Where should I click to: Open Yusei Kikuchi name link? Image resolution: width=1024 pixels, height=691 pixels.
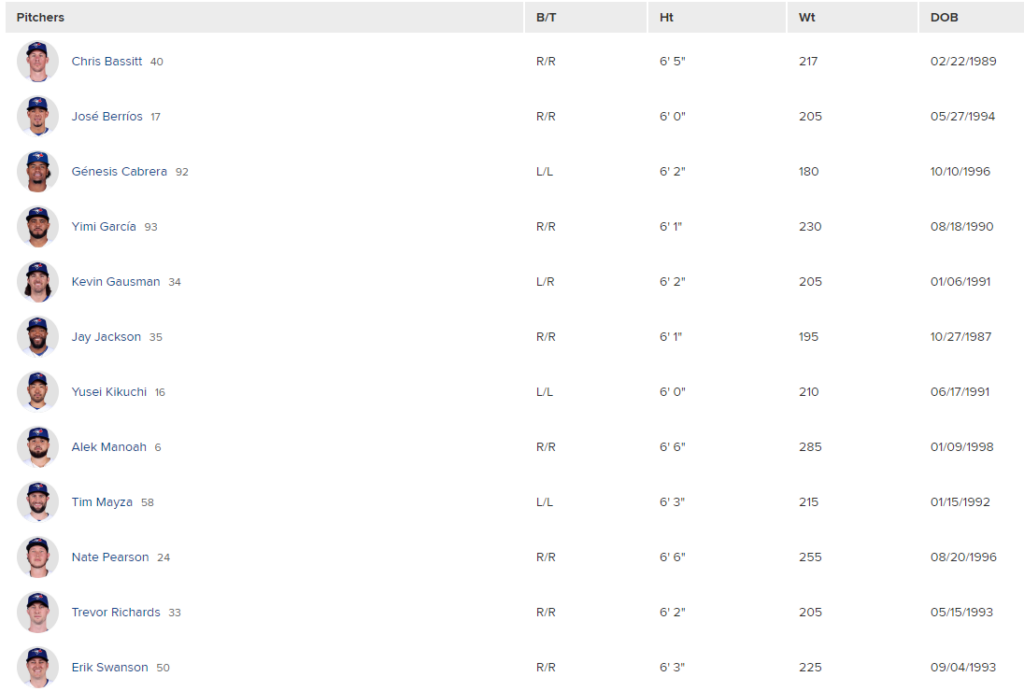coord(109,392)
